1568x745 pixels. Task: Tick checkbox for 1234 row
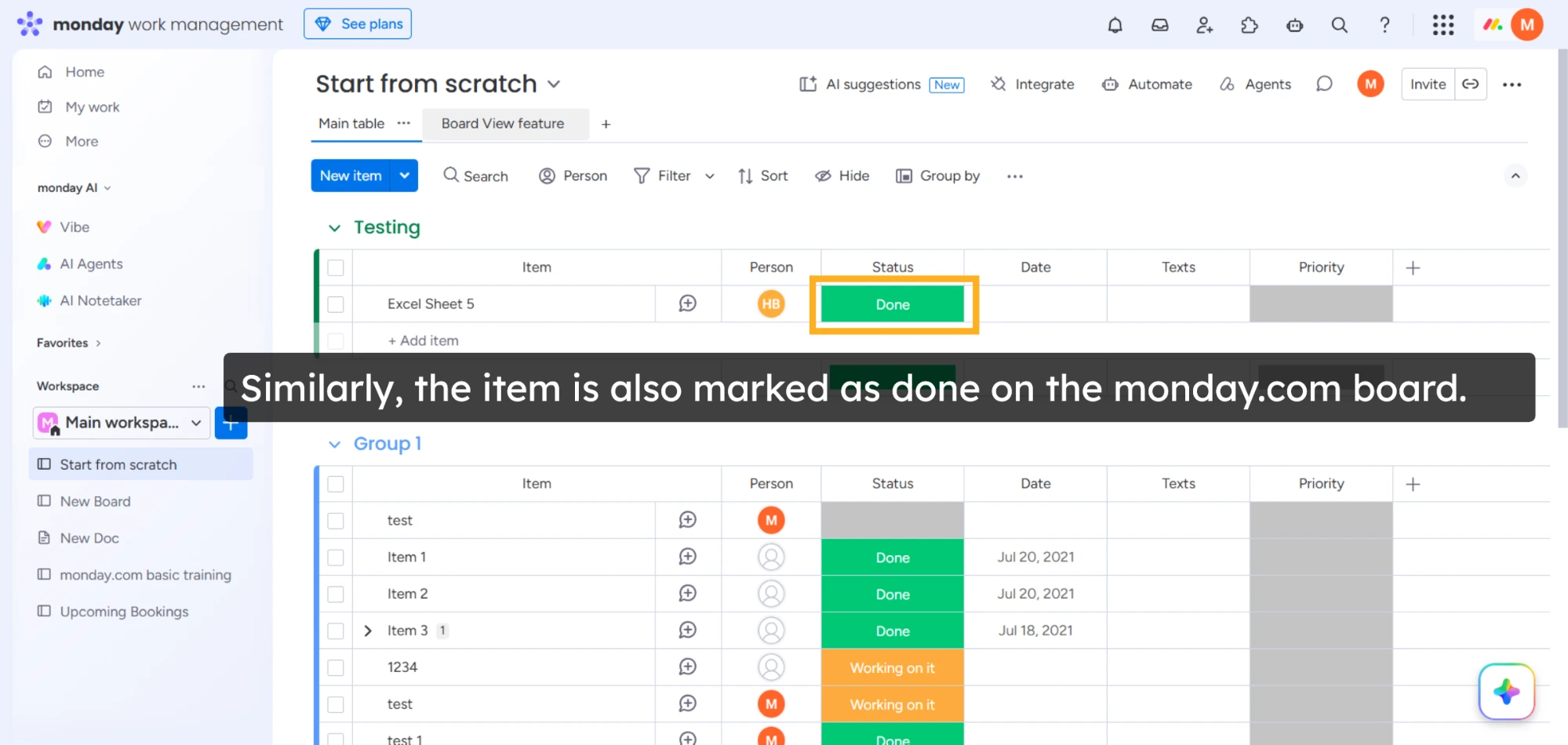coord(336,667)
